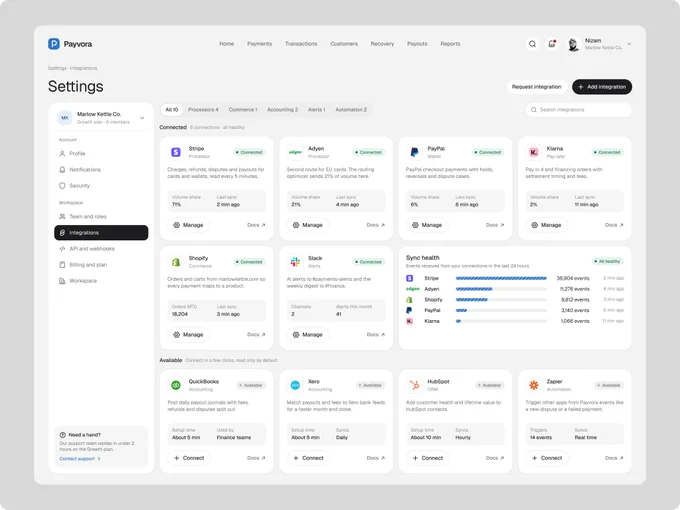Click the All healthy status badge
The image size is (680, 510).
tap(608, 262)
